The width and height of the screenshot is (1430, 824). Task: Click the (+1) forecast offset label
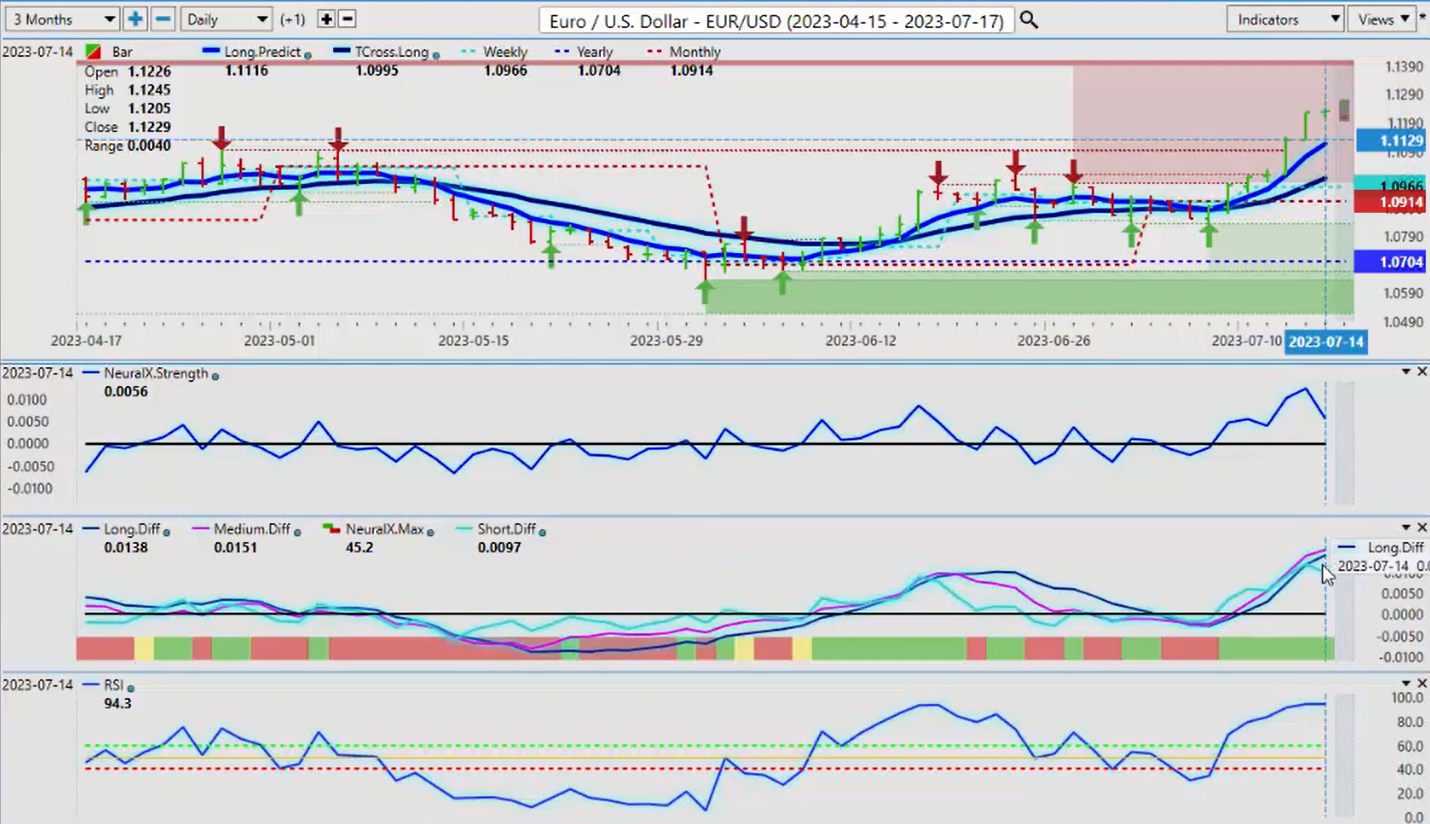pyautogui.click(x=293, y=19)
